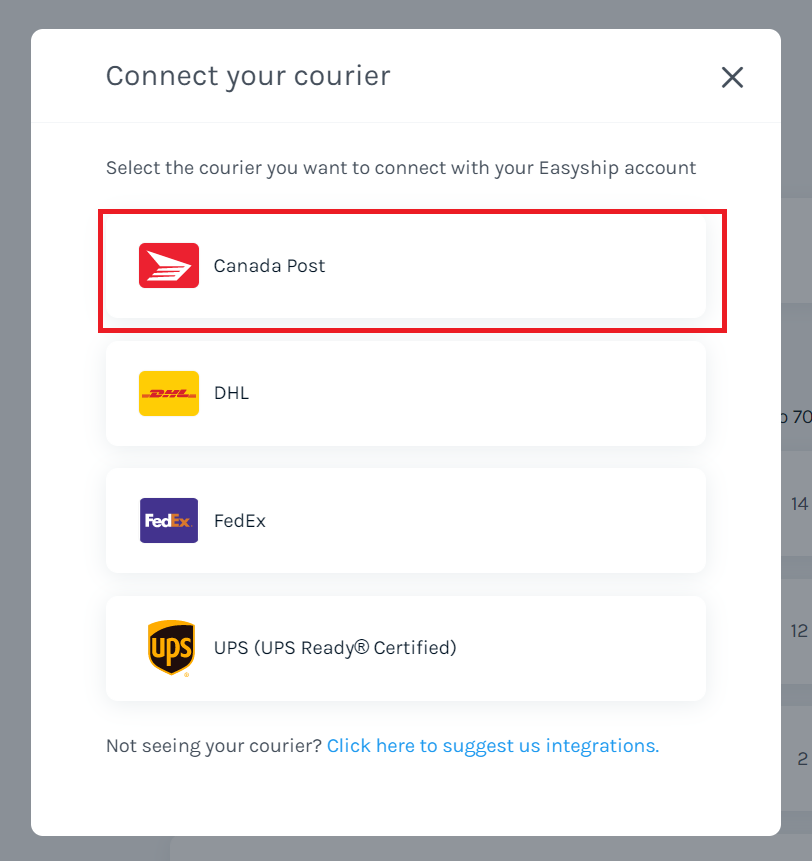Click the "Not seeing your courier?" text

(x=213, y=746)
